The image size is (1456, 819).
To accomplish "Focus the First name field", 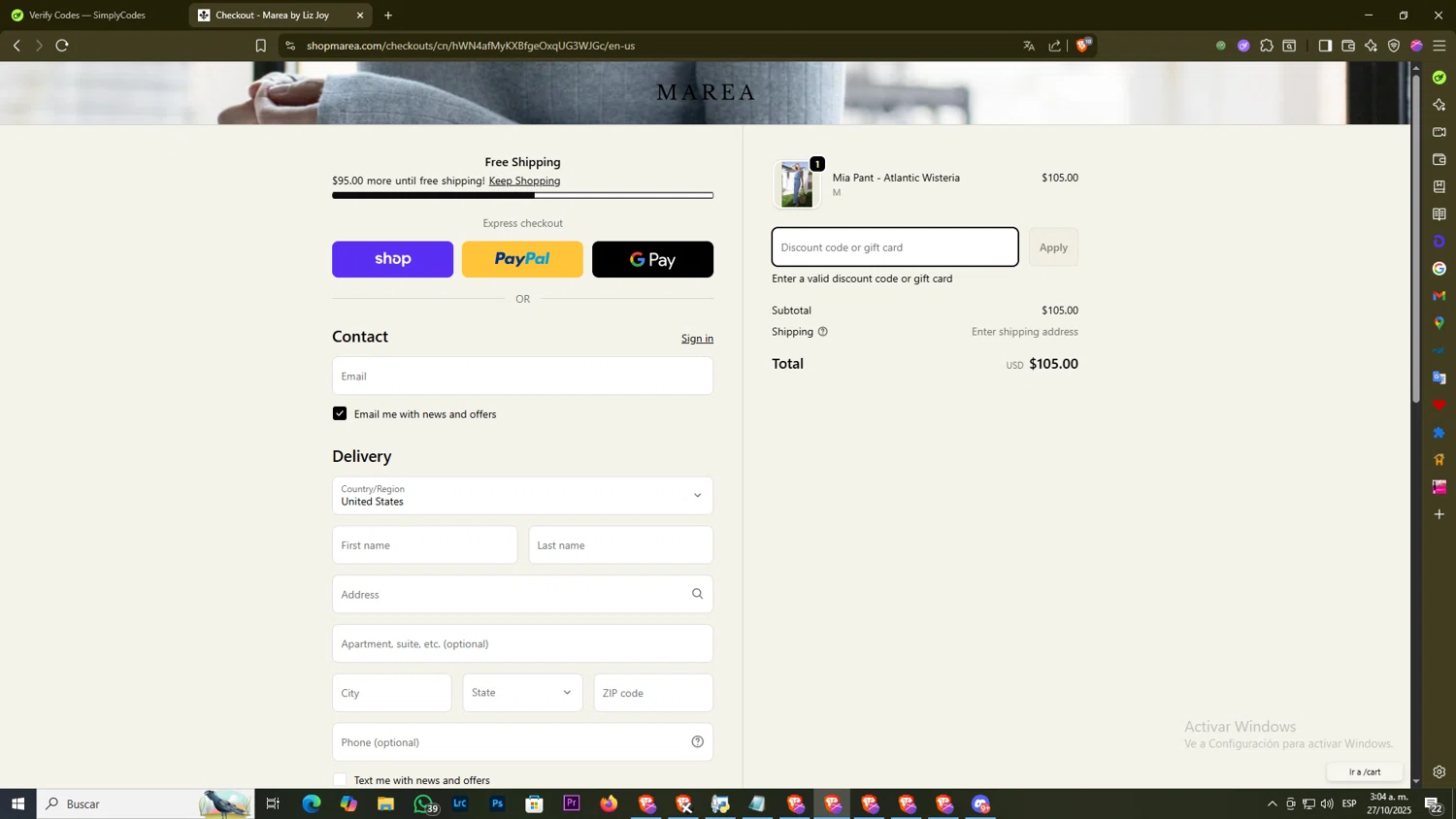I will tap(424, 545).
